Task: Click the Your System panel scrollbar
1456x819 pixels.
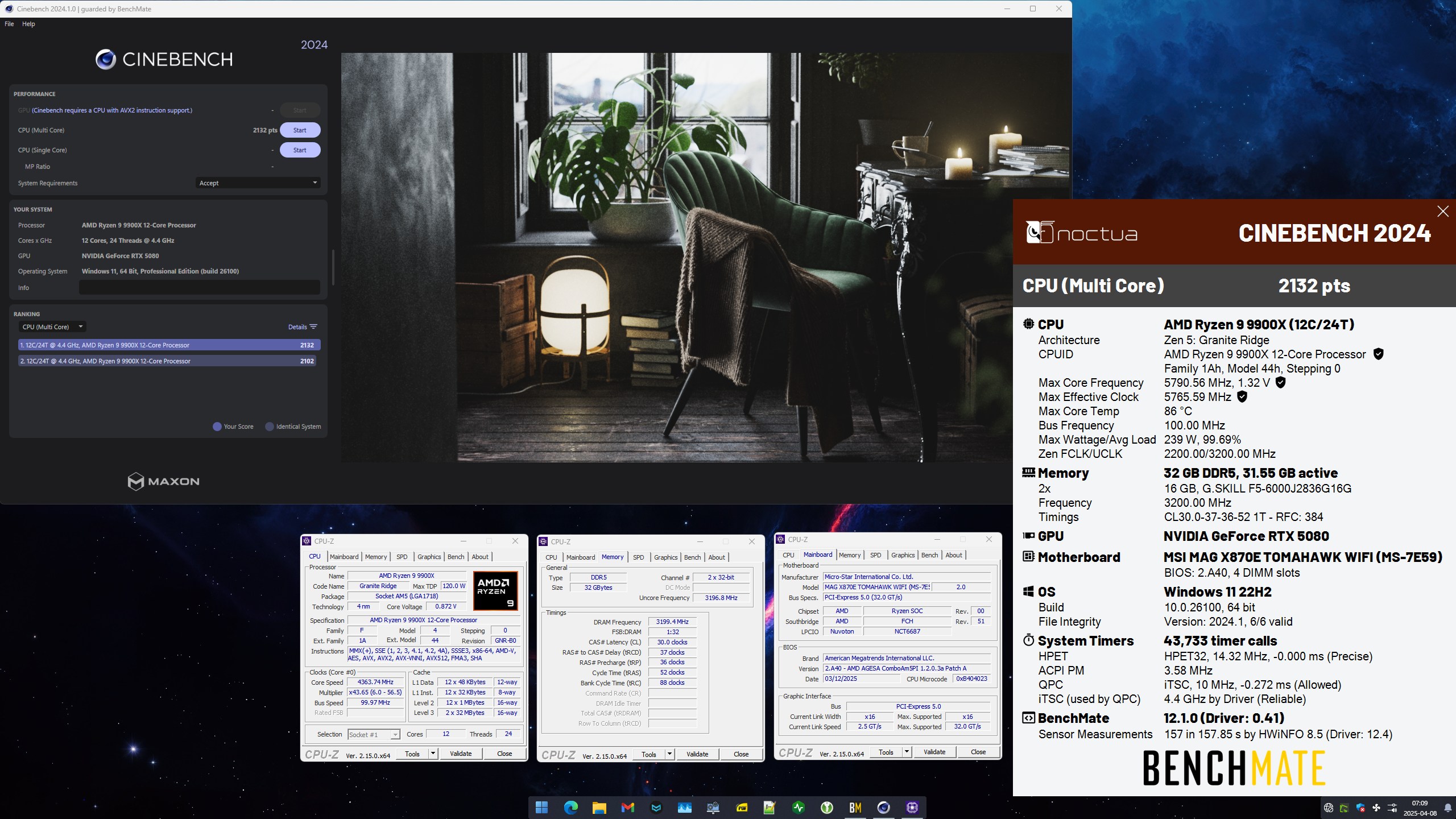Action: (x=333, y=267)
